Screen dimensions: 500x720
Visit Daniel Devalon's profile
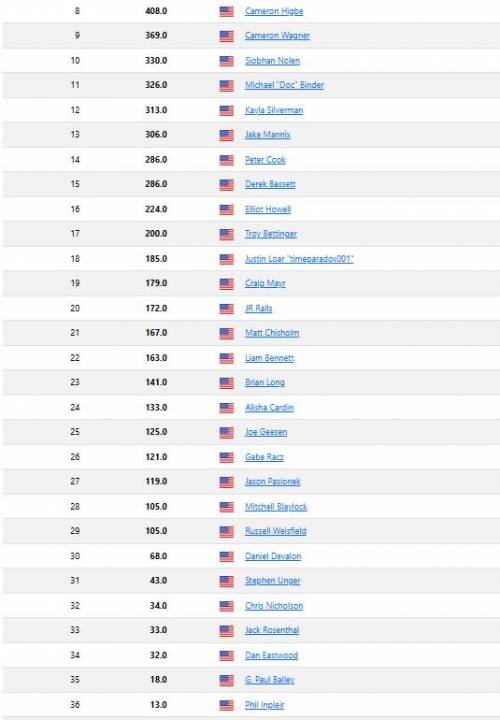point(273,556)
